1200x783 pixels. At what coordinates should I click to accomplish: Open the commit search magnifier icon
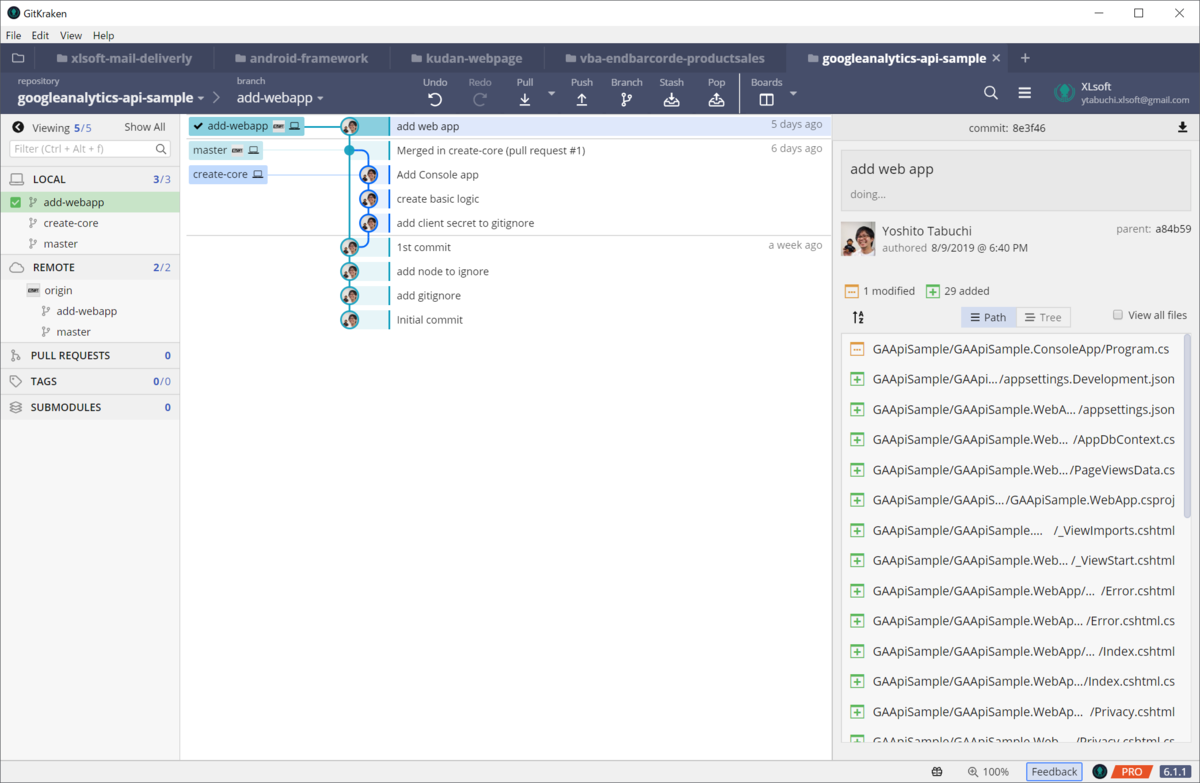[991, 93]
